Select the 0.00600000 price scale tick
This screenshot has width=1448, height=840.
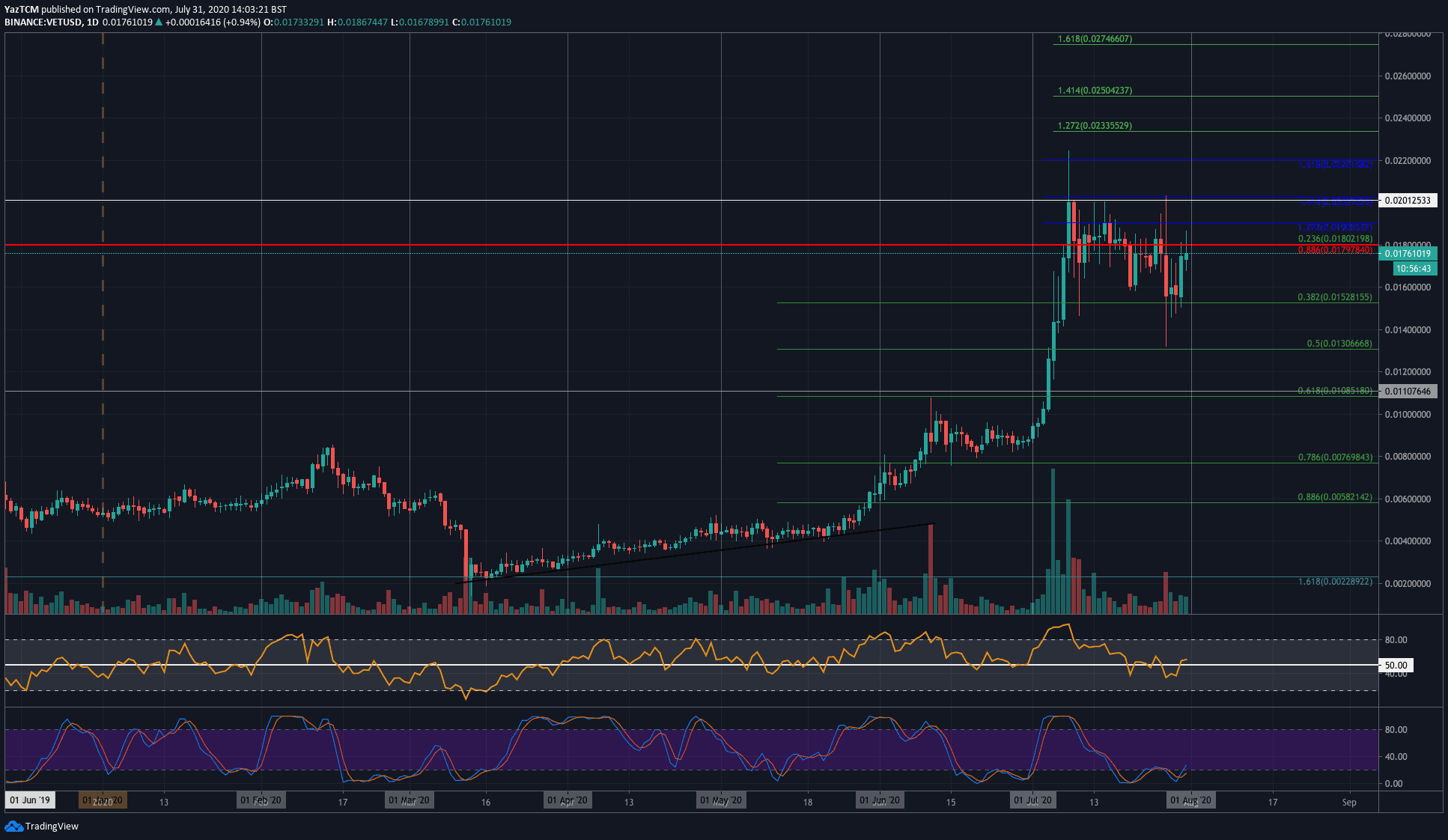1408,499
